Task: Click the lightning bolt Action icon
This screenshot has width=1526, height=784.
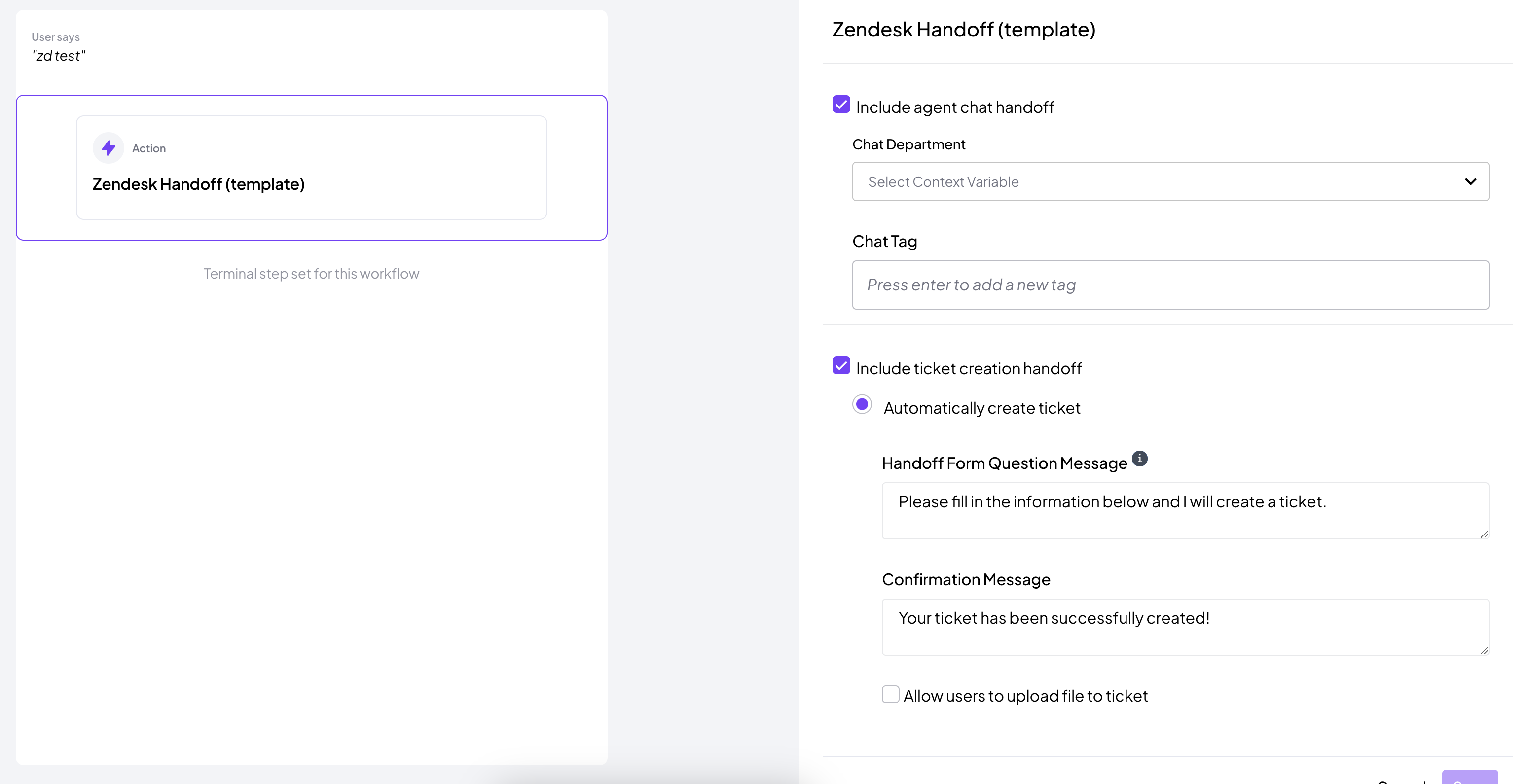Action: pos(109,148)
